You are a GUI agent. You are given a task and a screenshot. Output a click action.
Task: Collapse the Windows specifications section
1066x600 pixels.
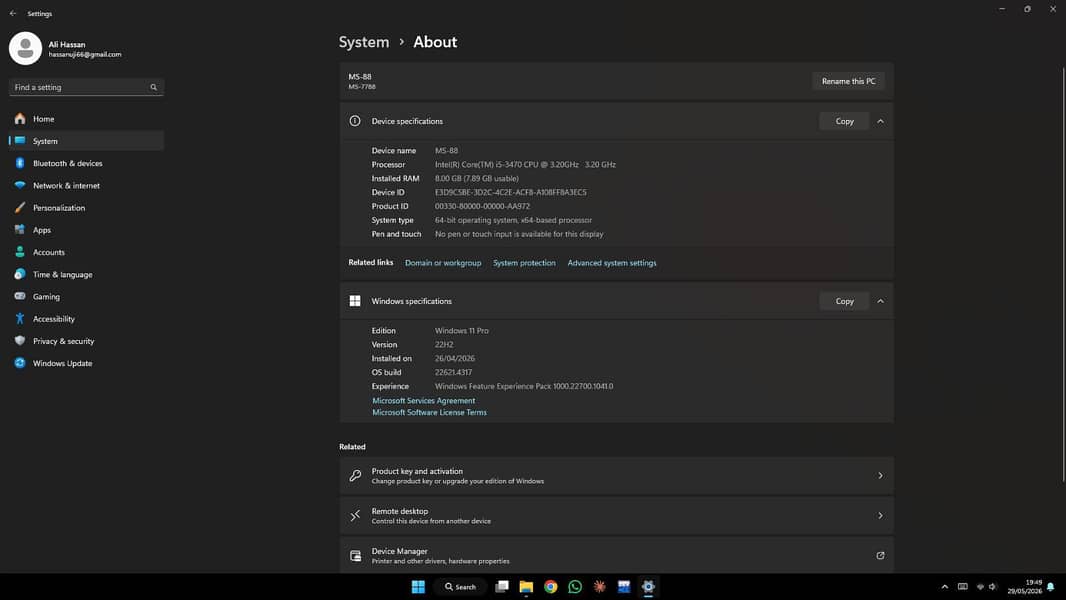coord(880,301)
